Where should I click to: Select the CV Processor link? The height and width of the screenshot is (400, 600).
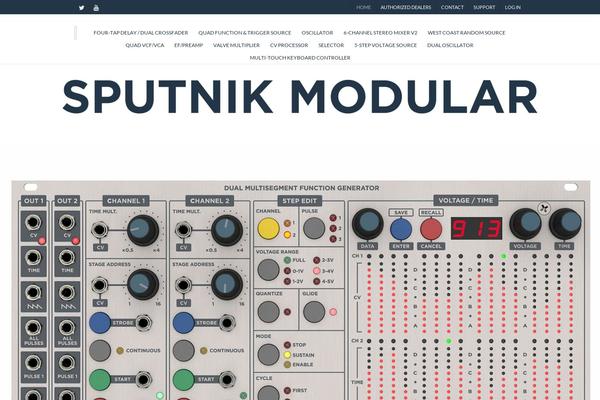pos(289,45)
